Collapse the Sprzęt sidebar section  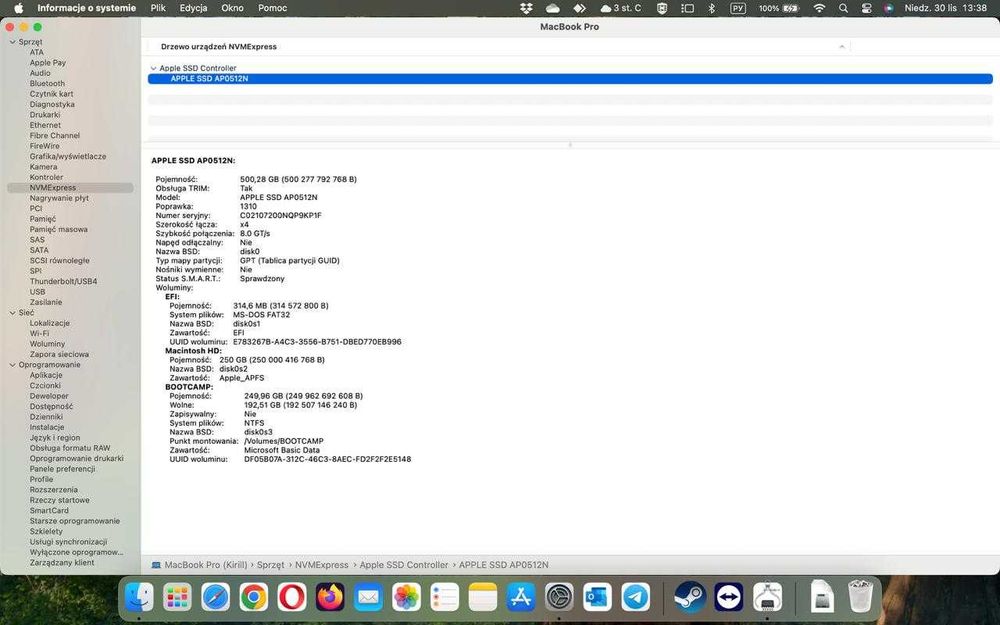tap(12, 42)
